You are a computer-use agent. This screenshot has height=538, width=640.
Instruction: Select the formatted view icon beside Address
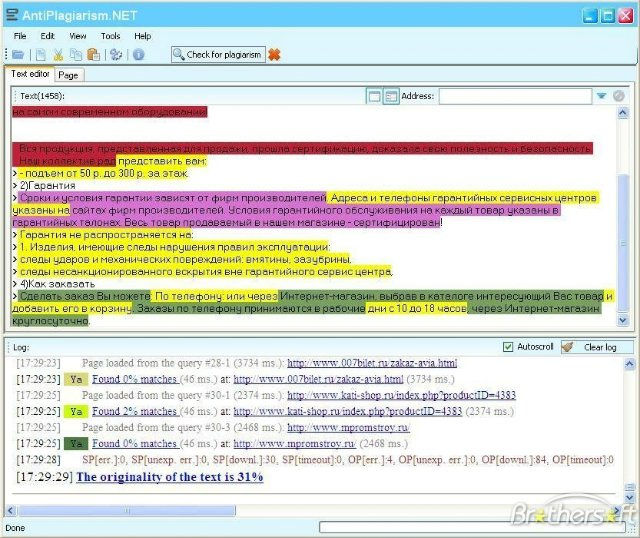[391, 96]
